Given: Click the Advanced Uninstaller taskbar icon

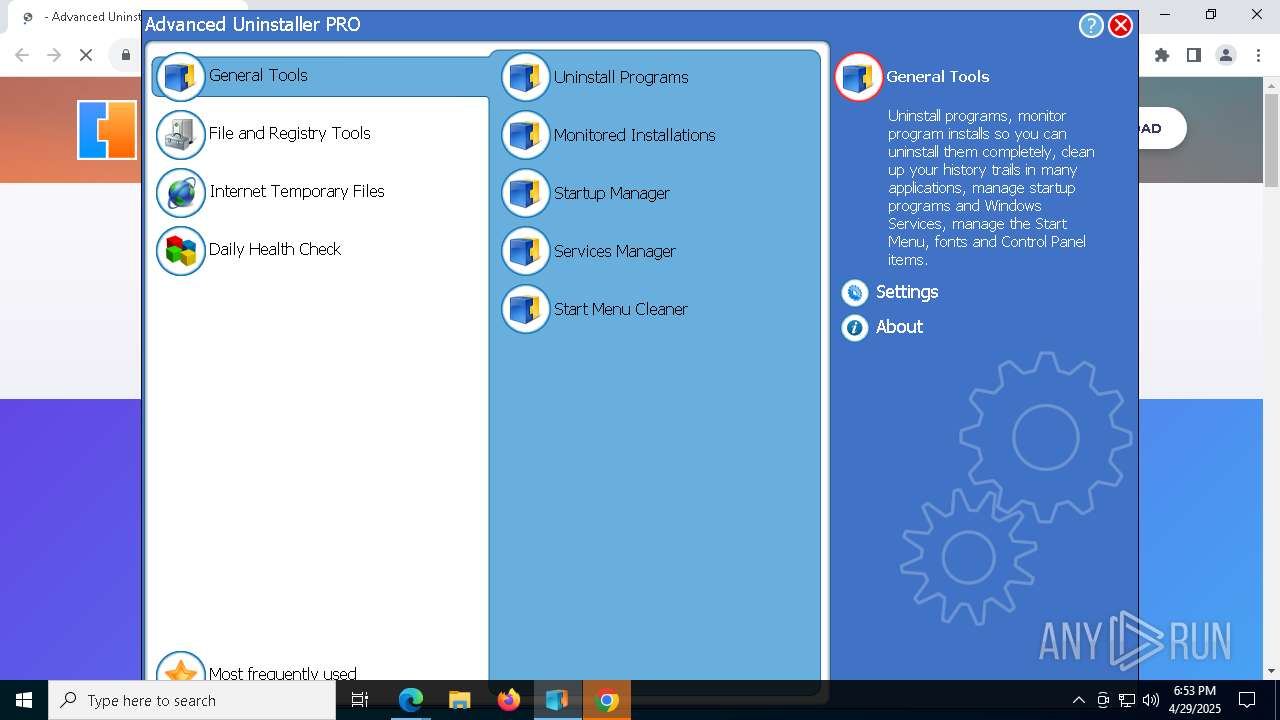Looking at the screenshot, I should click(x=557, y=700).
